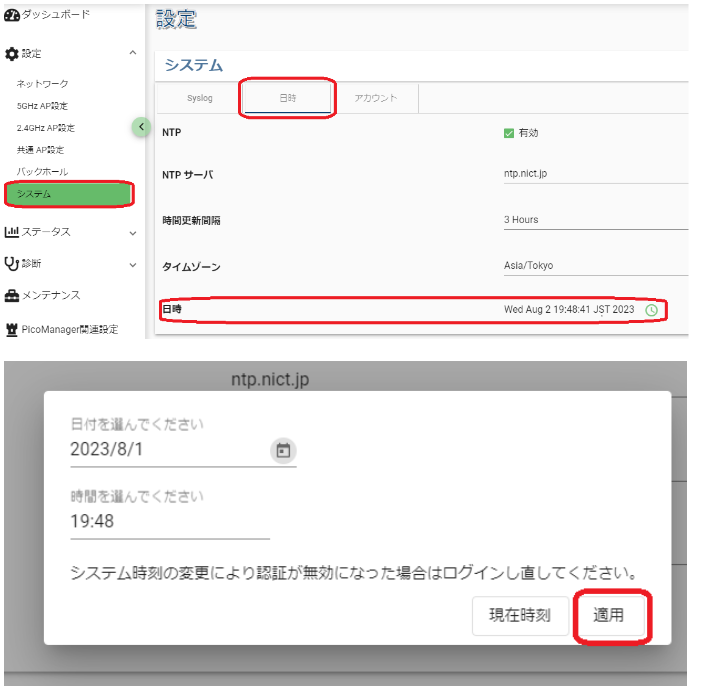
Task: Click the apply button in dialog
Action: tap(609, 615)
